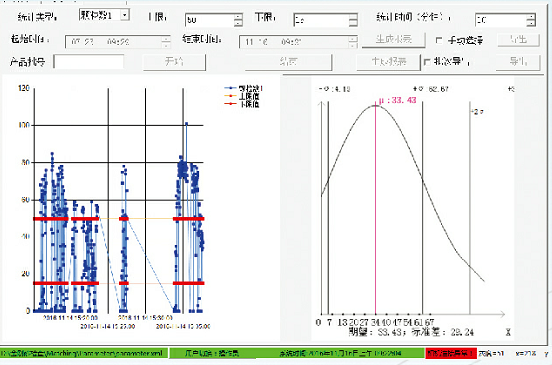Increase 统计时间 minutes with up arrow
Image resolution: width=552 pixels, height=365 pixels.
(x=531, y=17)
